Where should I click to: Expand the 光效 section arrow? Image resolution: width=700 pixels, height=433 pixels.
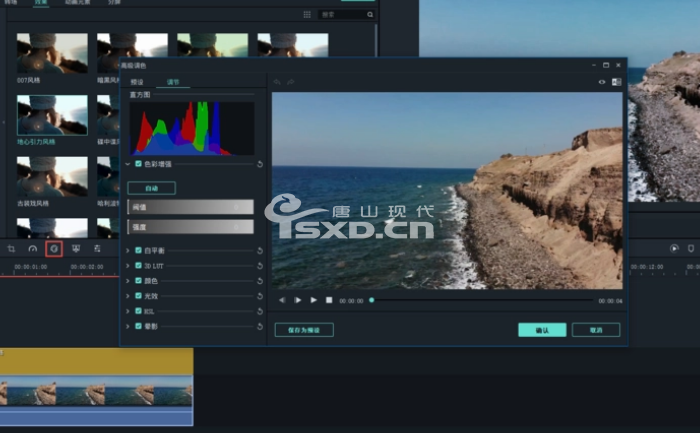(x=128, y=296)
